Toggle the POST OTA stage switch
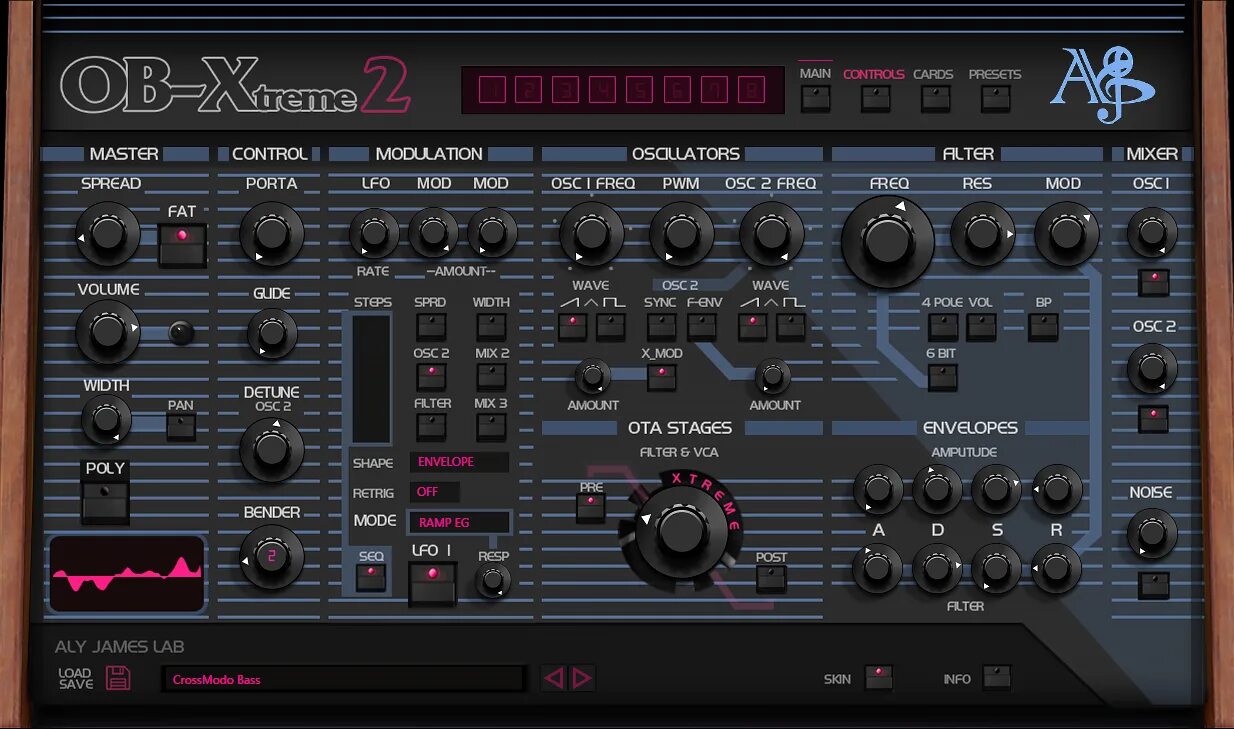Screen dimensions: 1234x729 [771, 578]
